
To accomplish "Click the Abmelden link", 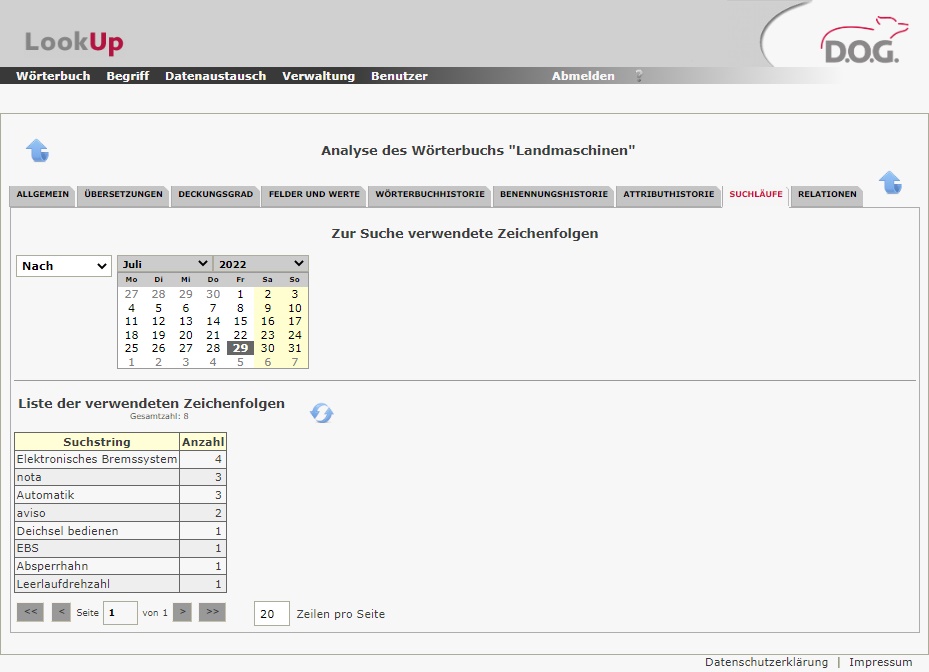I will pos(583,76).
